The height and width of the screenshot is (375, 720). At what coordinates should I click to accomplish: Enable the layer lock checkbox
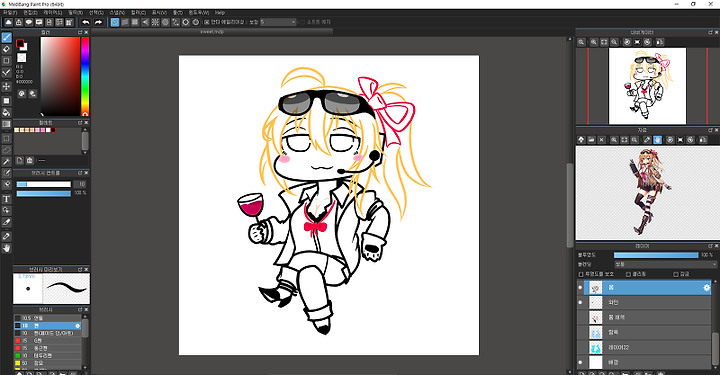coord(675,274)
